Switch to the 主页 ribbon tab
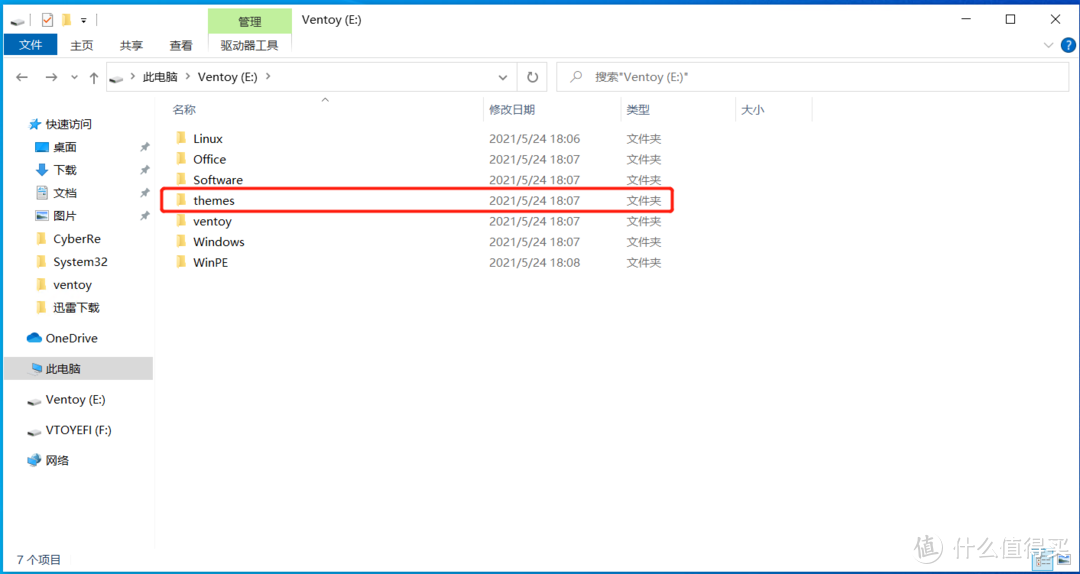 (x=81, y=45)
